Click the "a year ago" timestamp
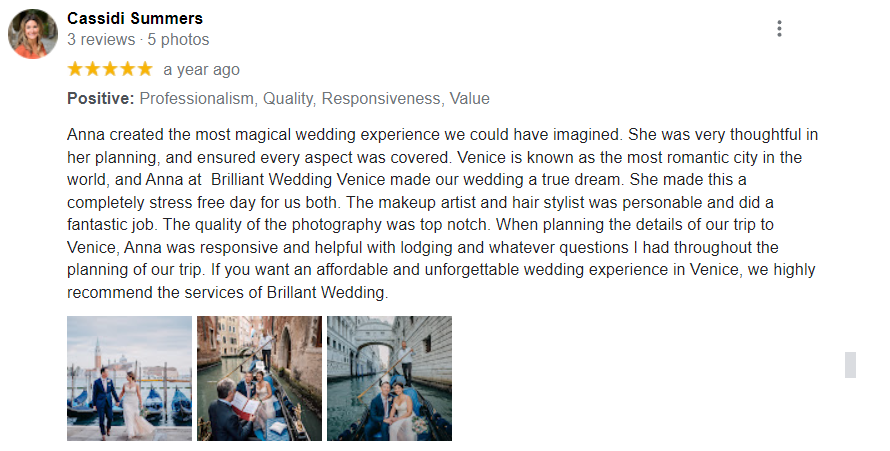 click(201, 70)
